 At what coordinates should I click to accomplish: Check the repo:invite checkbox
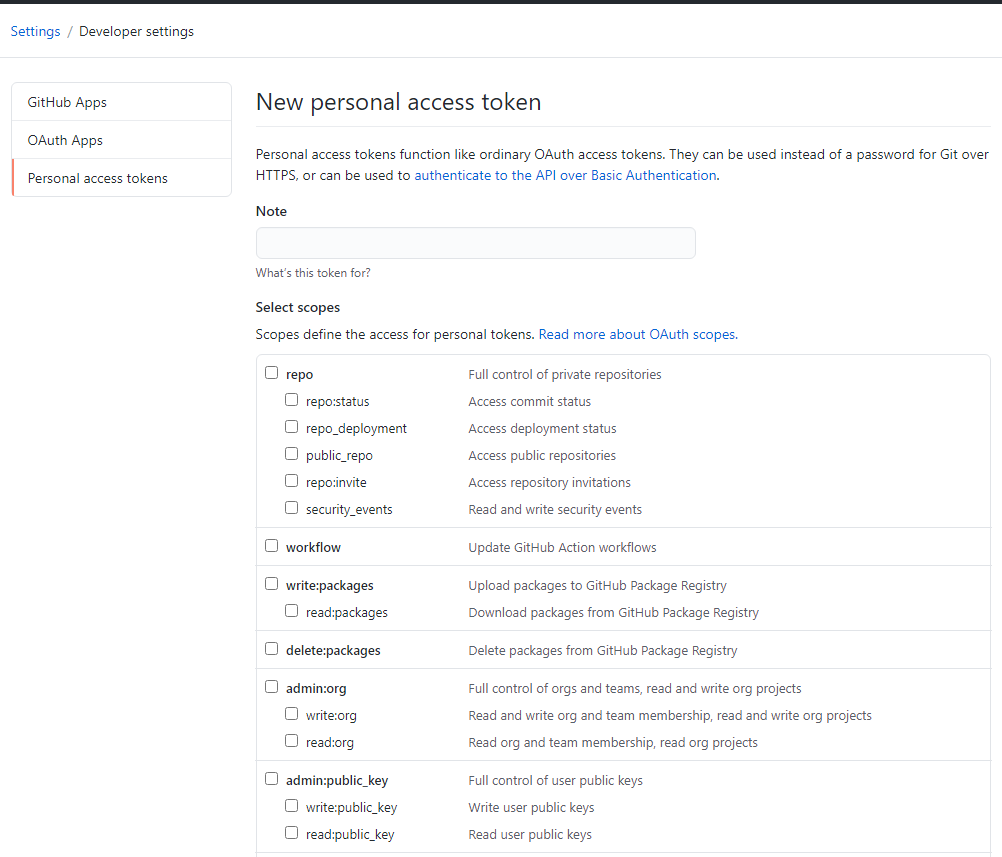(291, 480)
